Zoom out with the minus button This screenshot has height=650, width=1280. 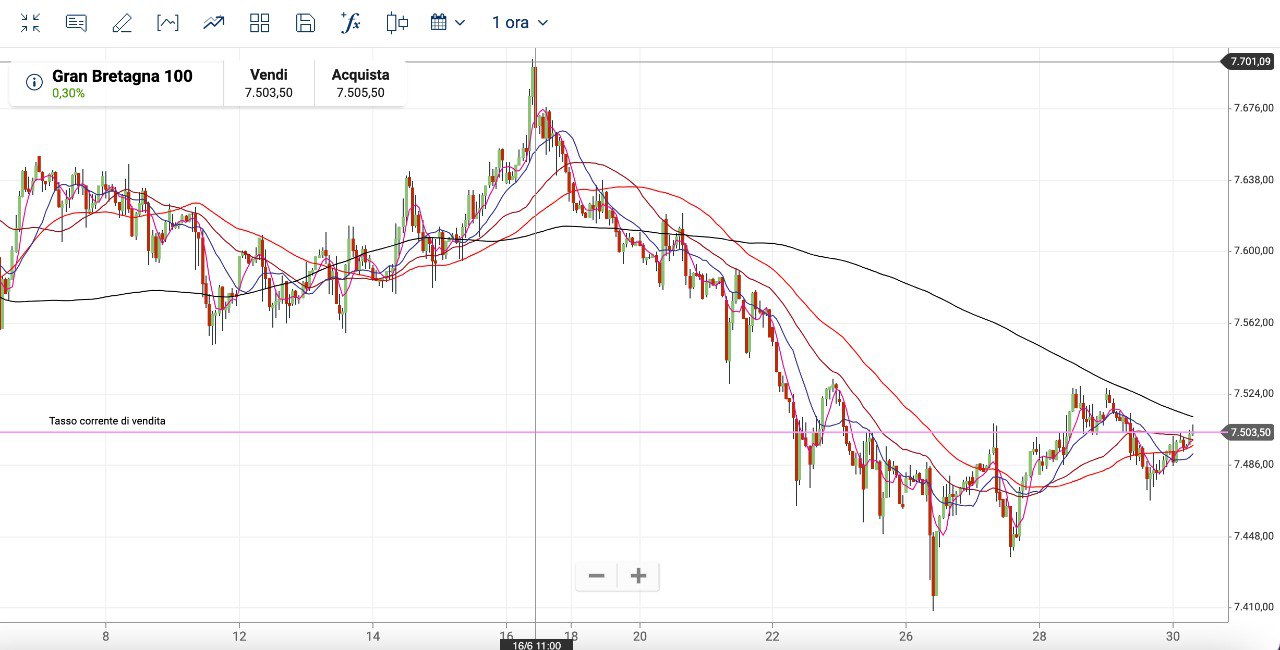click(597, 576)
